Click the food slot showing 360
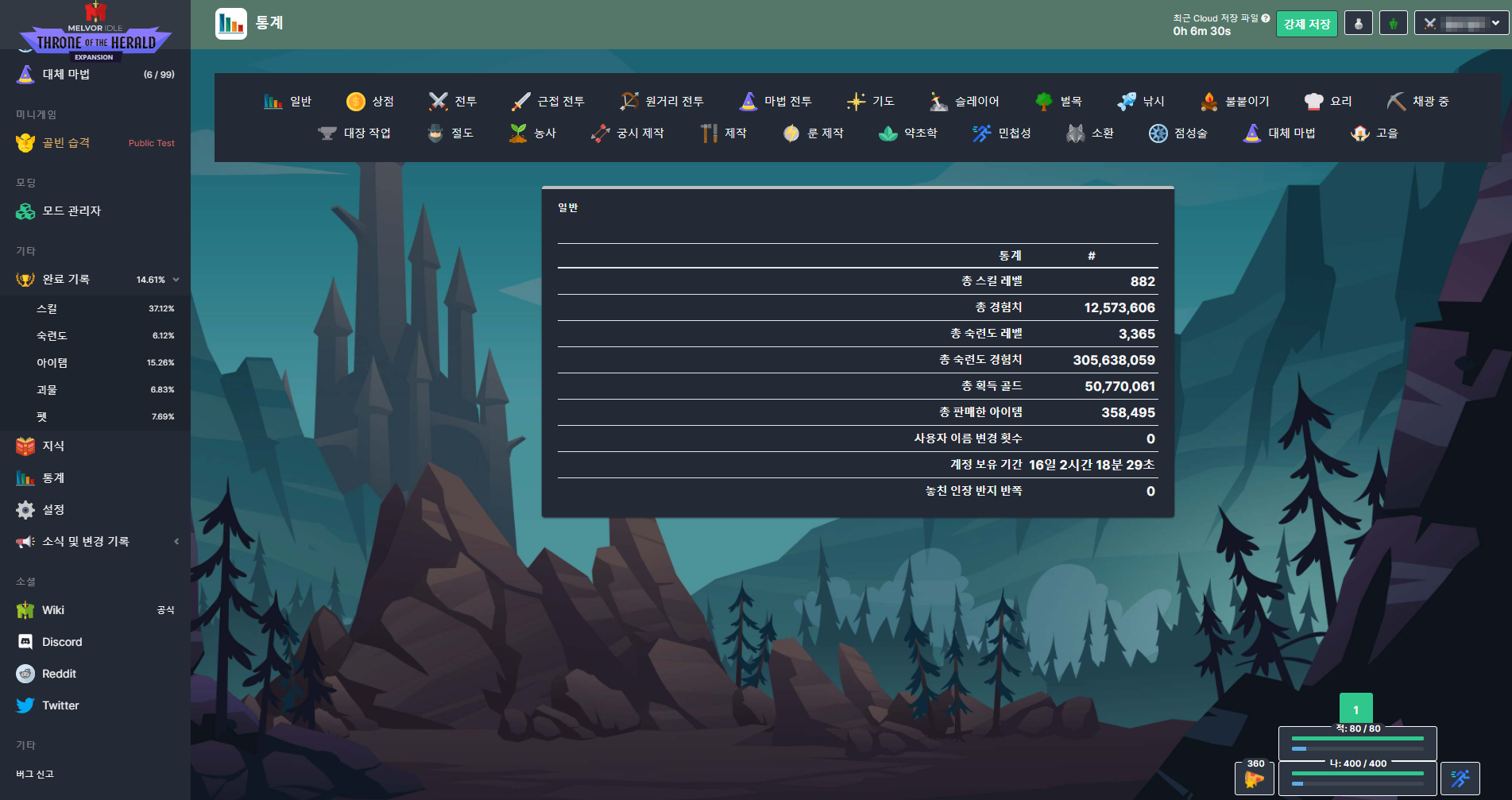The width and height of the screenshot is (1512, 800). click(x=1255, y=778)
